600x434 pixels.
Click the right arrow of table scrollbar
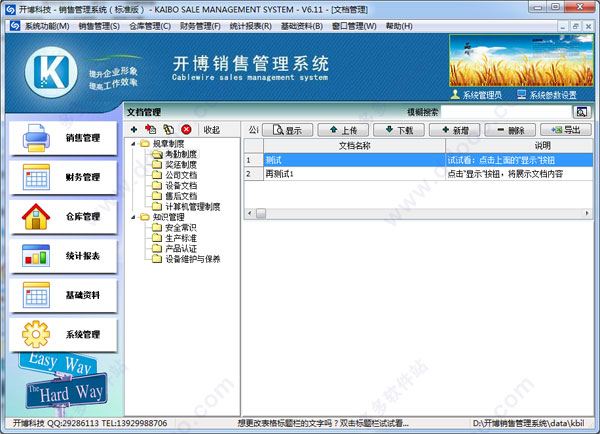(x=587, y=213)
